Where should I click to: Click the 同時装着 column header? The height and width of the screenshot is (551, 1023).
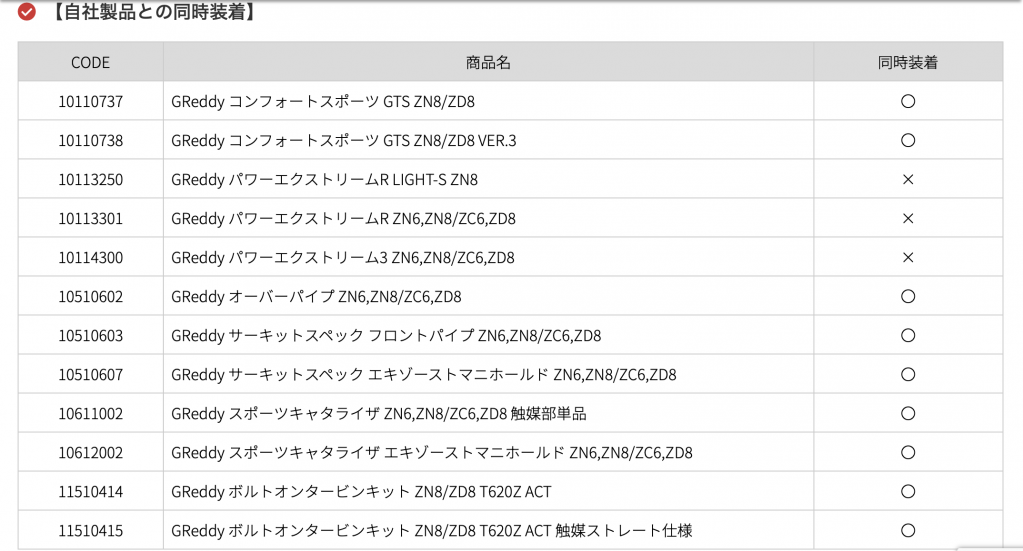pyautogui.click(x=908, y=62)
